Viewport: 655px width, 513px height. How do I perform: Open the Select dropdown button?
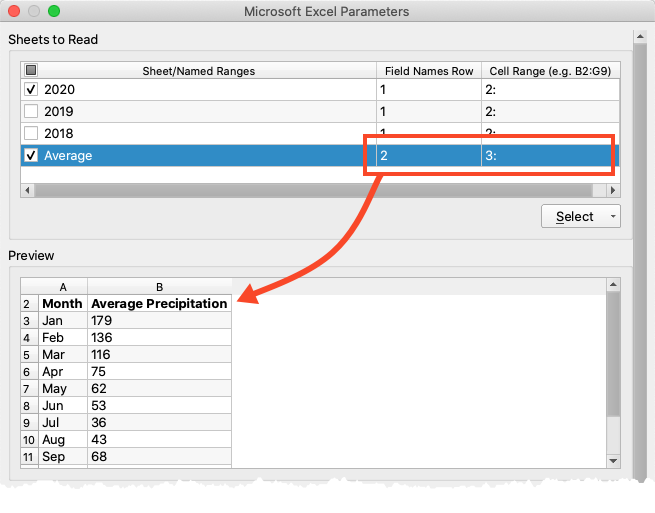580,216
